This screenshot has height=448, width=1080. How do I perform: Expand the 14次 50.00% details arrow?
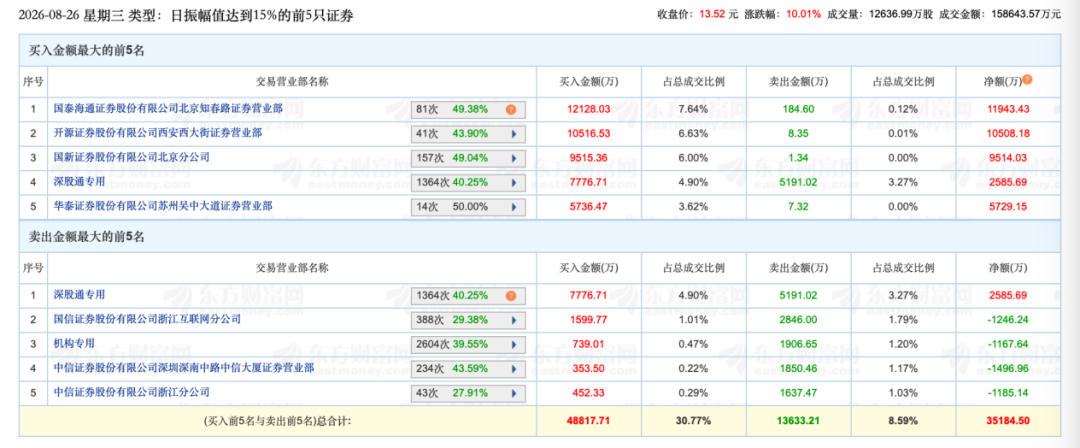513,207
